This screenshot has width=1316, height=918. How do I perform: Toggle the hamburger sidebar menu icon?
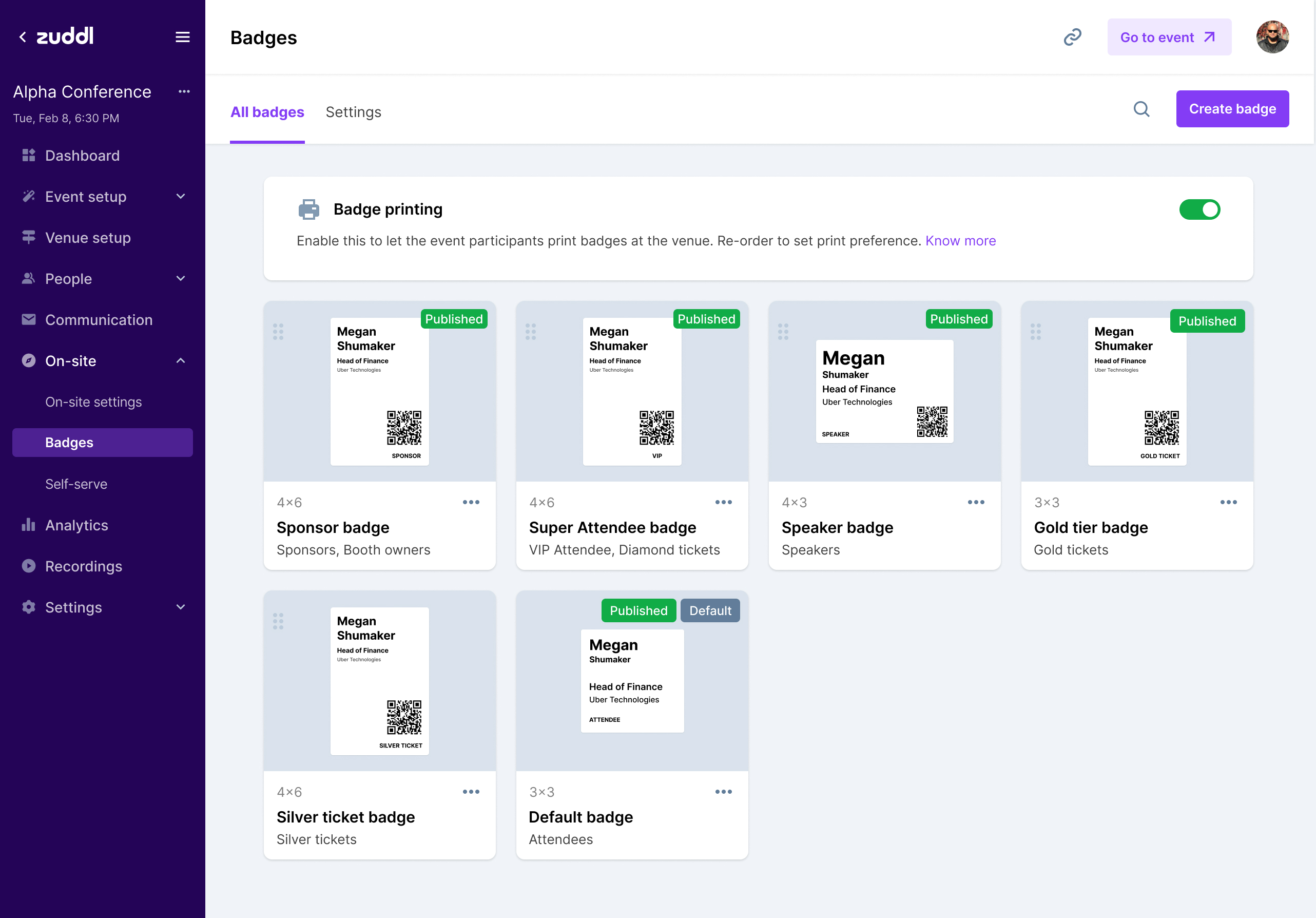tap(182, 37)
